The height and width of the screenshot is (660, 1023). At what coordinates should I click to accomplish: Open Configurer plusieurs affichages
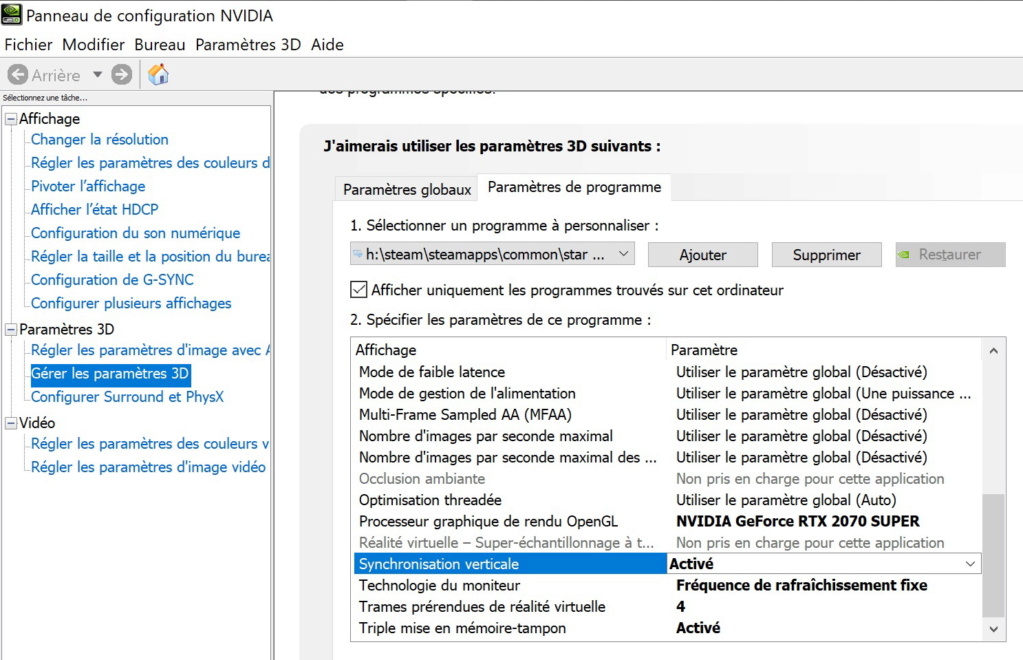(x=131, y=304)
